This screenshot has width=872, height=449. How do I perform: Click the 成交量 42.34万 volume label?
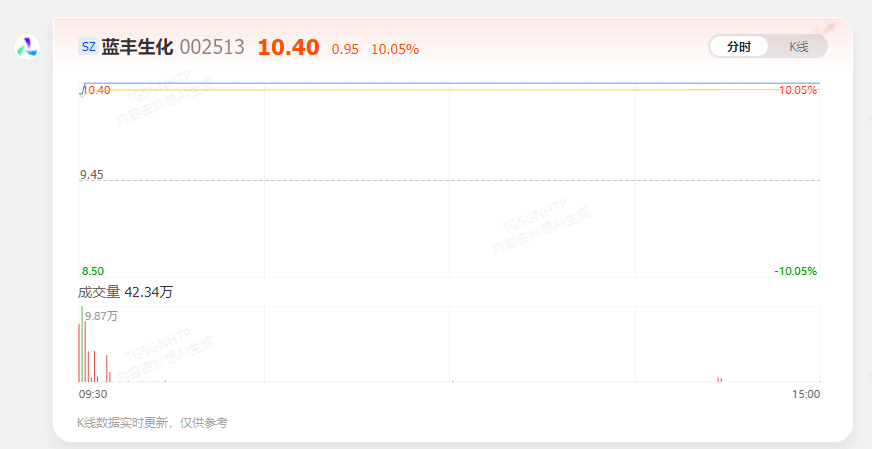[x=125, y=292]
